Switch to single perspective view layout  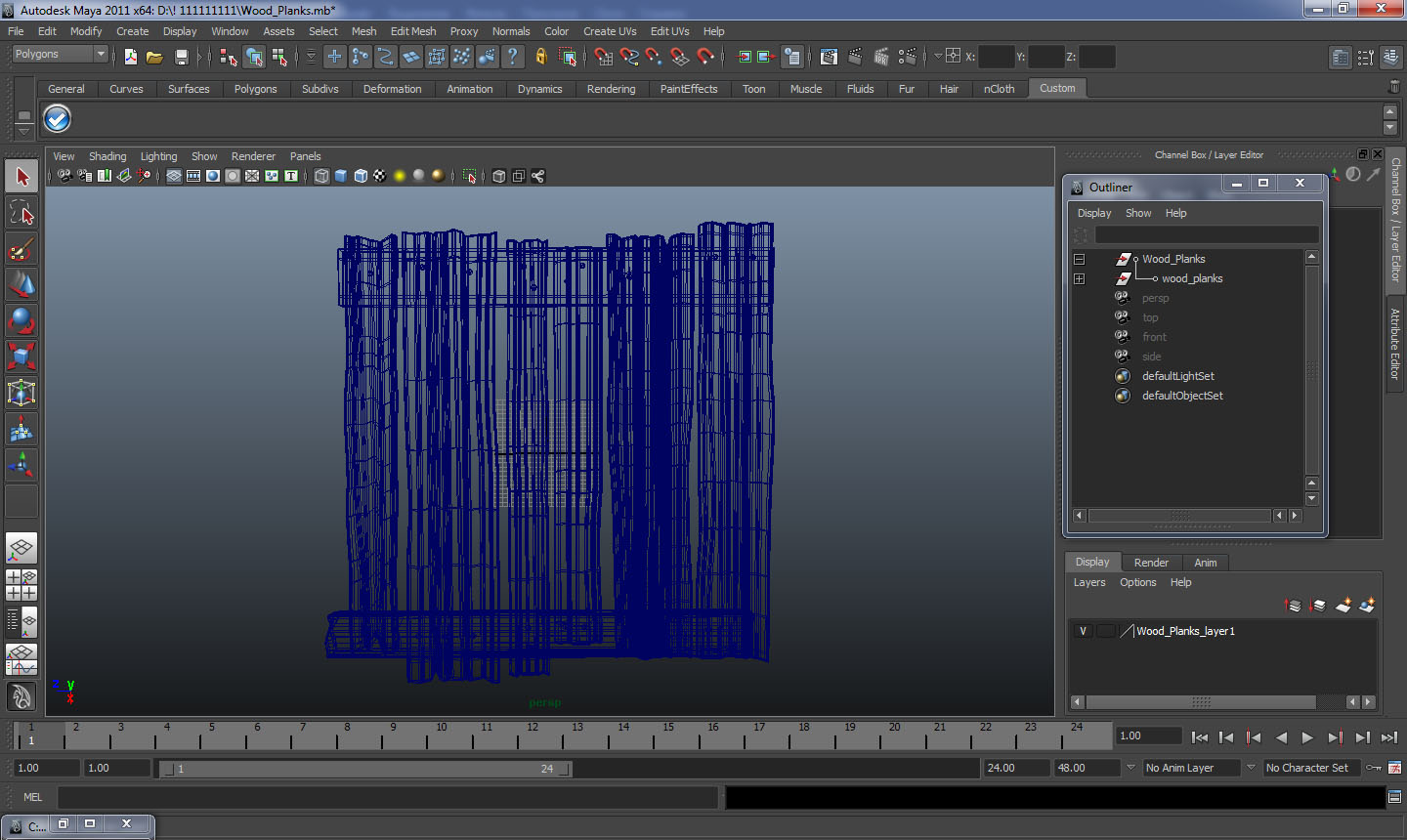click(x=21, y=548)
